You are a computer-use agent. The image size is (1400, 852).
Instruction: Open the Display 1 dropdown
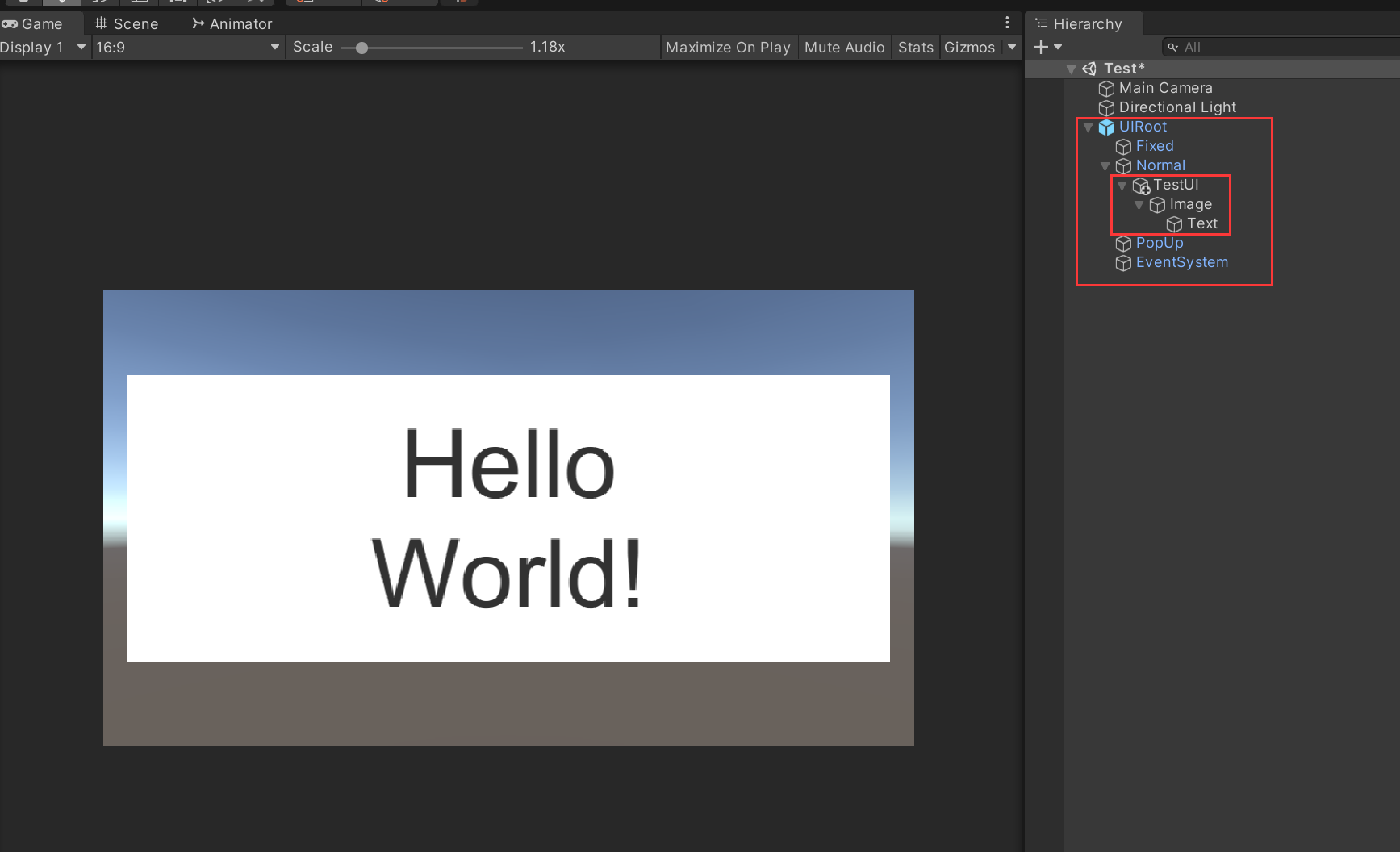click(44, 48)
